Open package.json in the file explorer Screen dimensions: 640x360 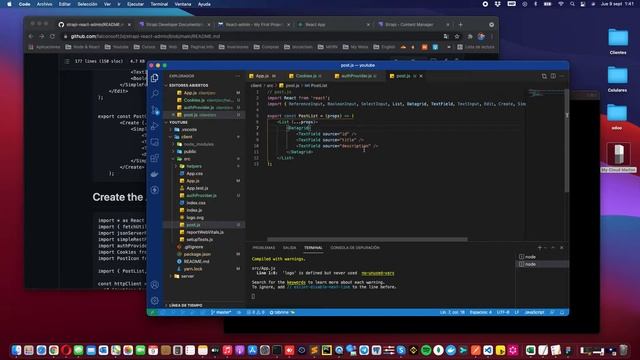click(x=197, y=254)
